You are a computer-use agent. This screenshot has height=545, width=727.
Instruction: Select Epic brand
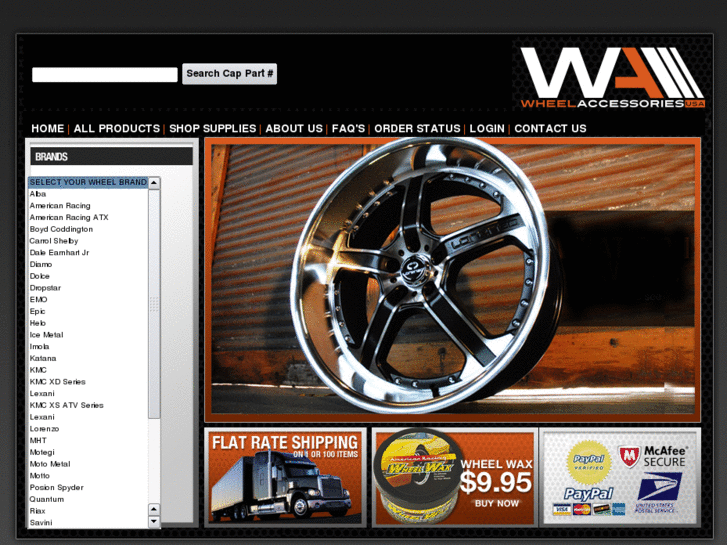point(88,311)
